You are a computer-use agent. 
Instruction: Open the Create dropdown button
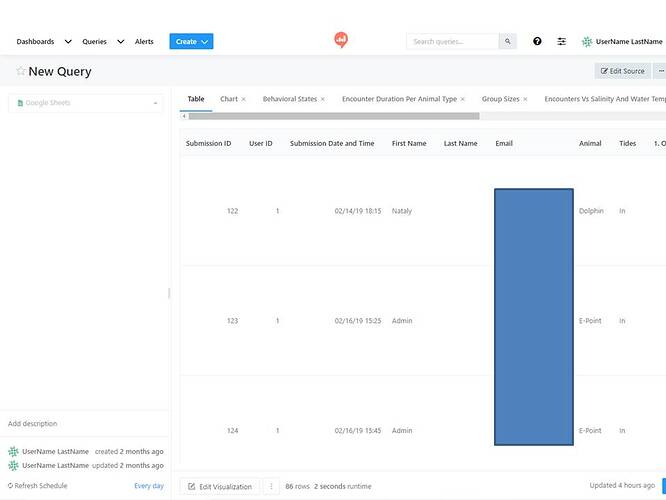tap(191, 41)
